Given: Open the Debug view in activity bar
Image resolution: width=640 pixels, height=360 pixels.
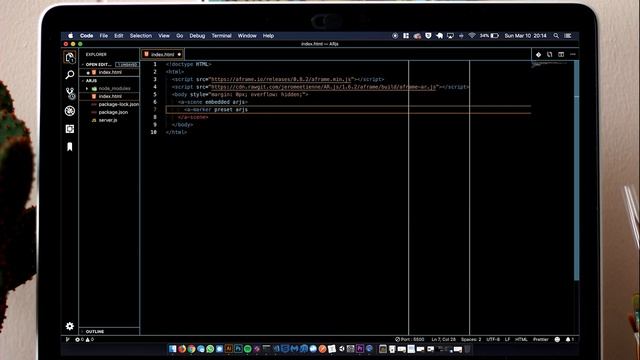Looking at the screenshot, I should click(x=70, y=111).
